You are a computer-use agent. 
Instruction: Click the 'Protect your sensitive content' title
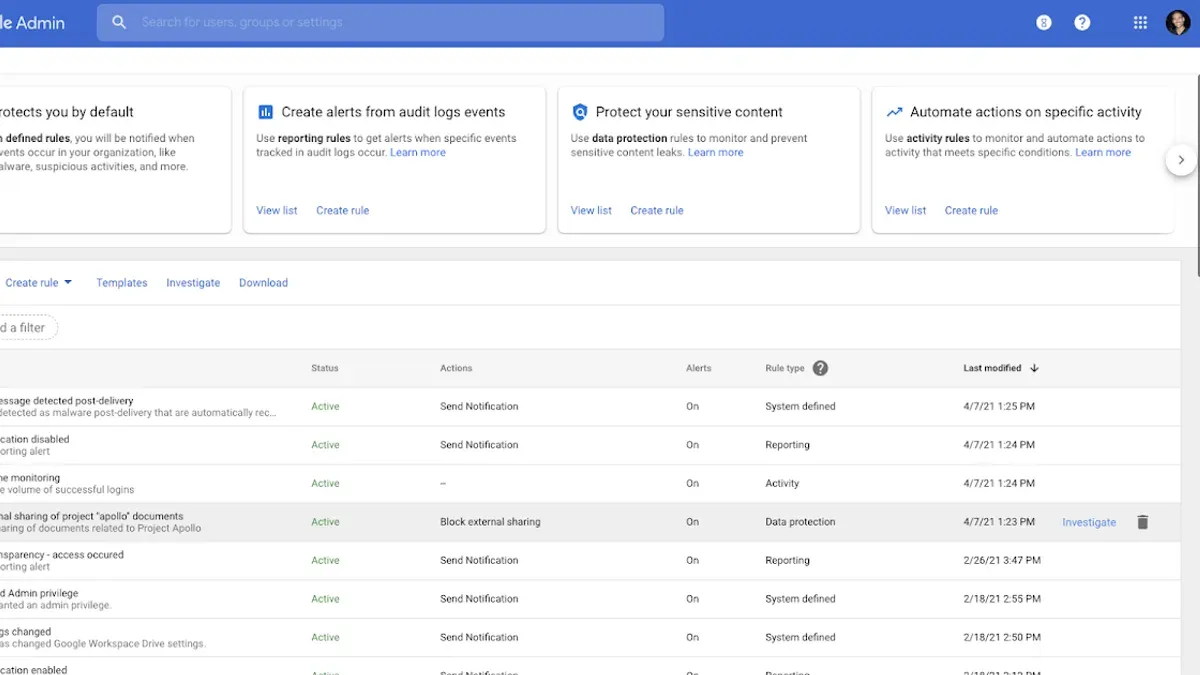click(x=689, y=112)
